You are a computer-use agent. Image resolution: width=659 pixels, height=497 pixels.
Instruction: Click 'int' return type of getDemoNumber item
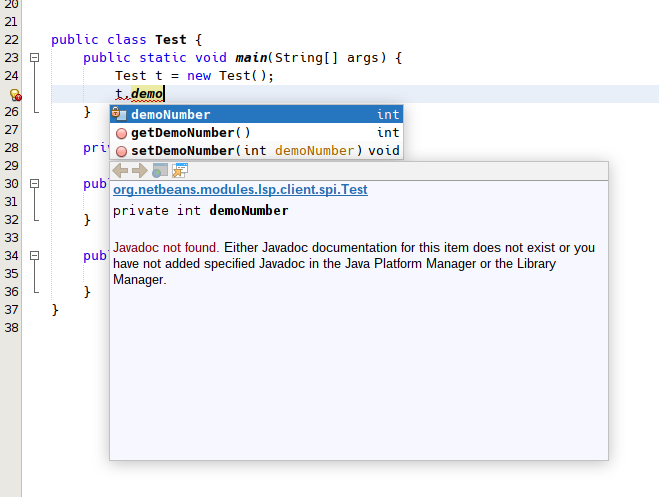[x=388, y=132]
